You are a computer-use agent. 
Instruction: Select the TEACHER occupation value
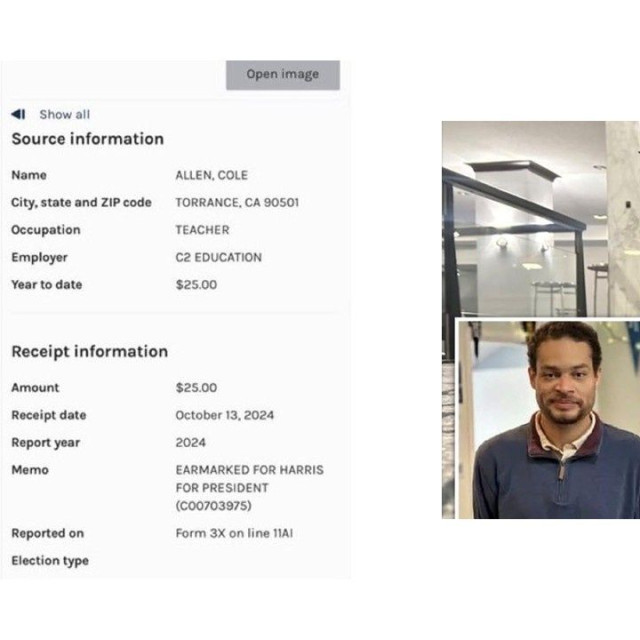click(203, 230)
